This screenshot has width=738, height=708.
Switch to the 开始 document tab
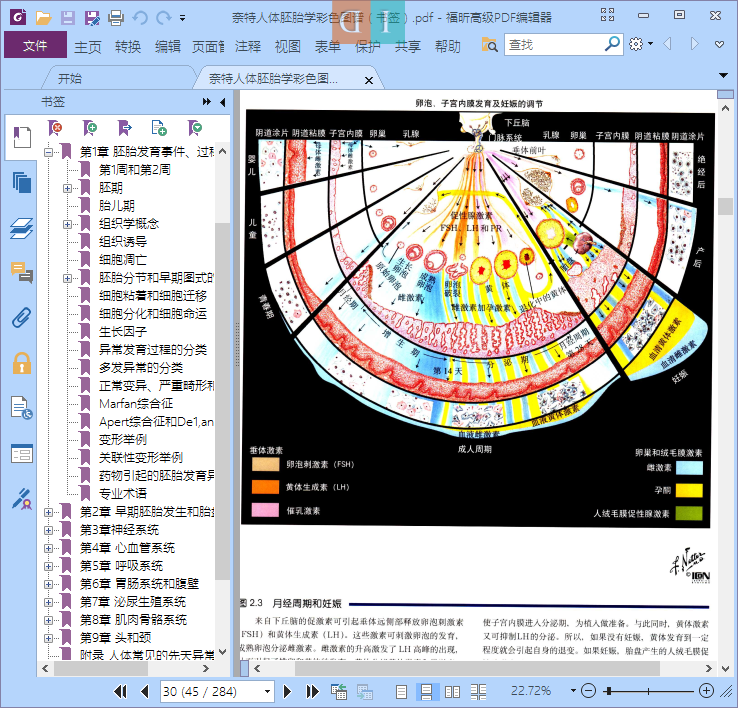pyautogui.click(x=70, y=78)
